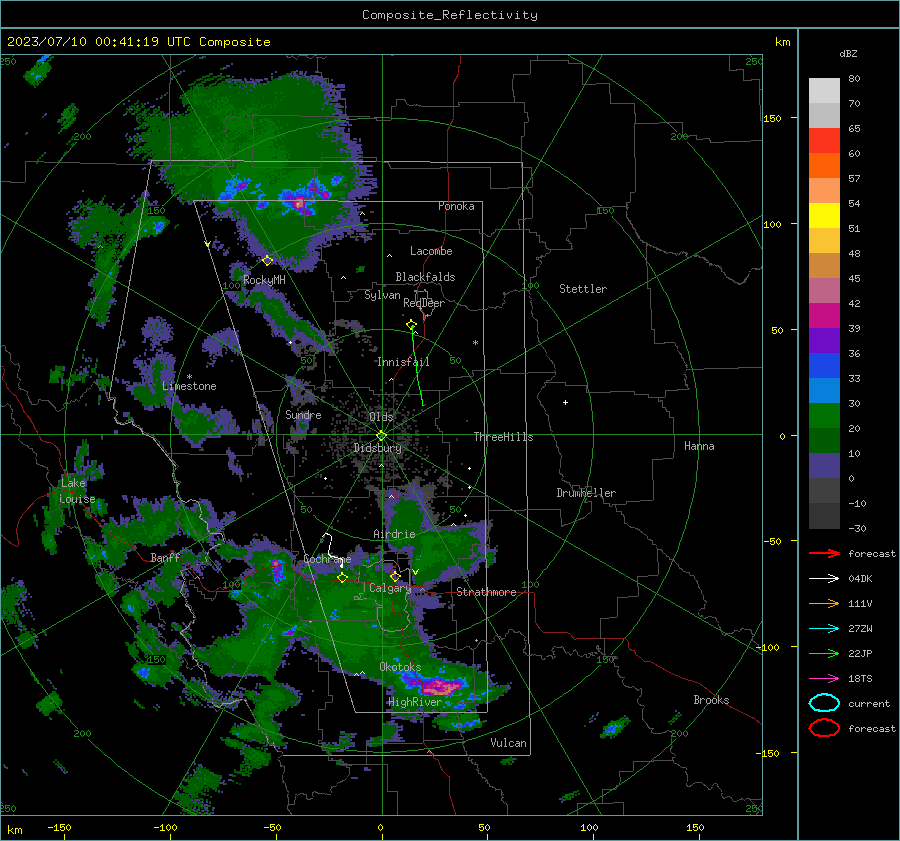Click the Okotoks town label
The image size is (900, 841).
[x=400, y=667]
